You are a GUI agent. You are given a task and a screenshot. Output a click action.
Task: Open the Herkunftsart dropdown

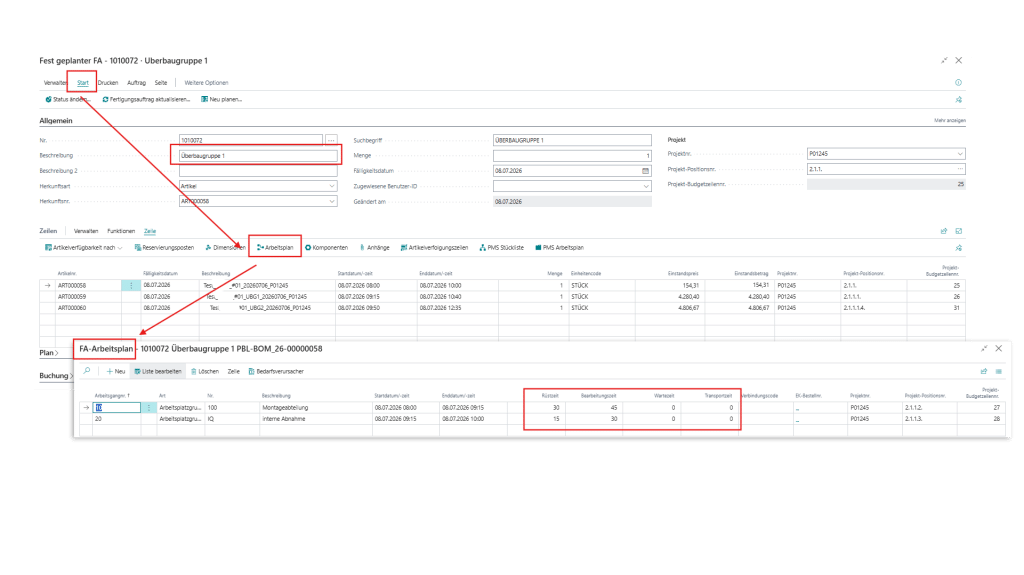332,186
